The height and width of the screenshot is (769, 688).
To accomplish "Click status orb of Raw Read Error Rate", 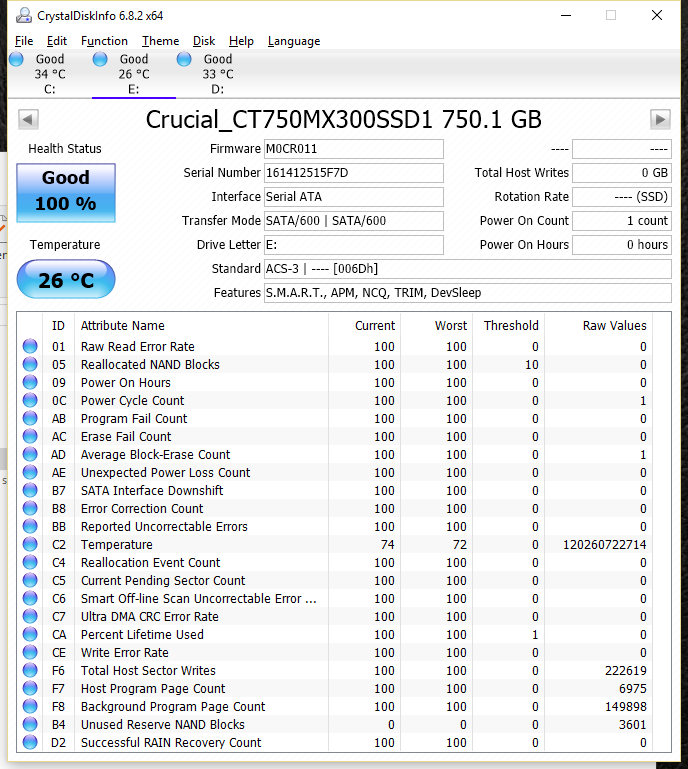I will click(x=30, y=346).
